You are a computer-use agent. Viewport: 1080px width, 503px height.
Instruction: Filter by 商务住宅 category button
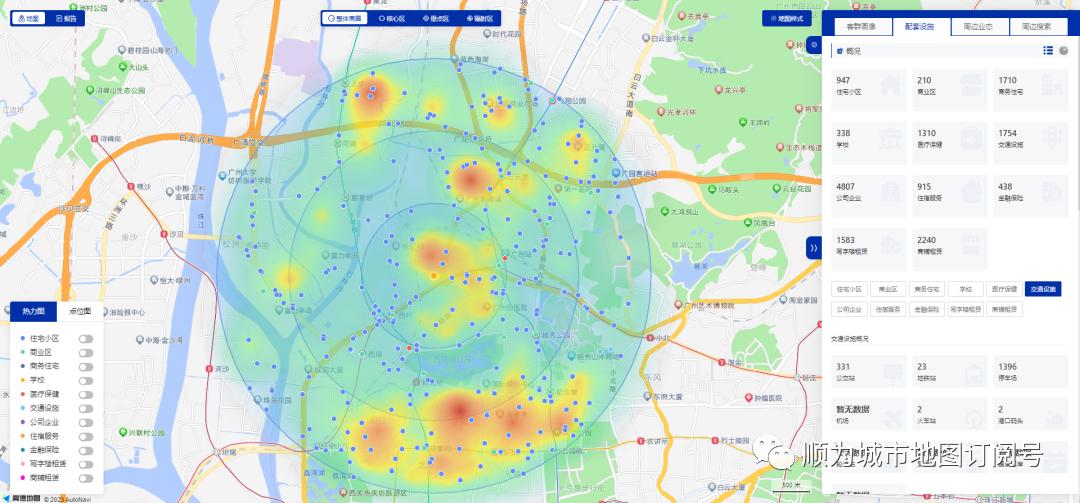click(x=926, y=289)
